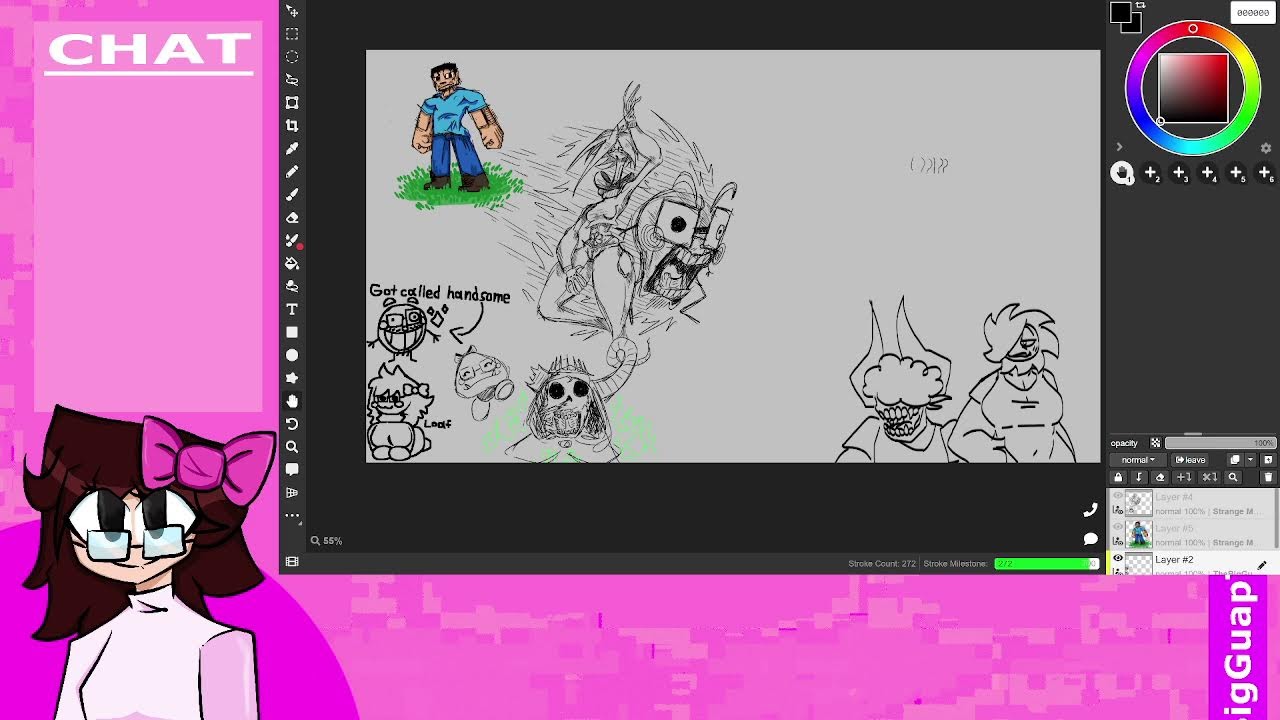Toggle clipping mask down arrow

tap(1139, 478)
